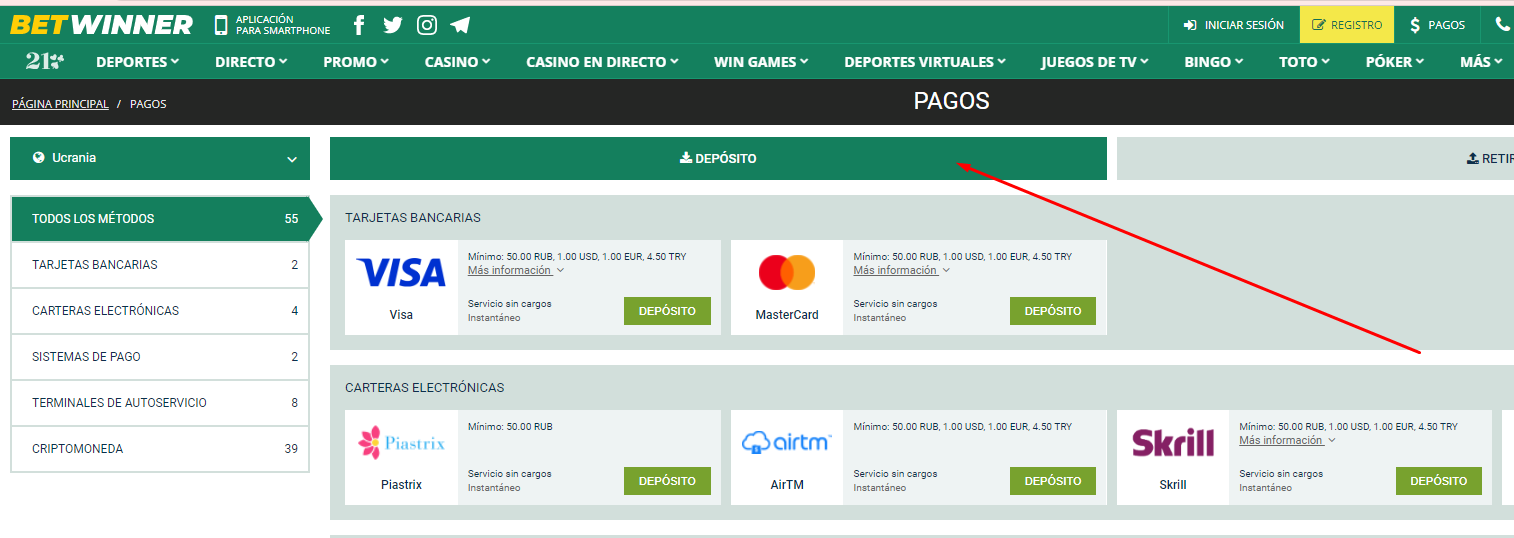Click the MasterCard logo
1514x538 pixels.
click(x=787, y=272)
